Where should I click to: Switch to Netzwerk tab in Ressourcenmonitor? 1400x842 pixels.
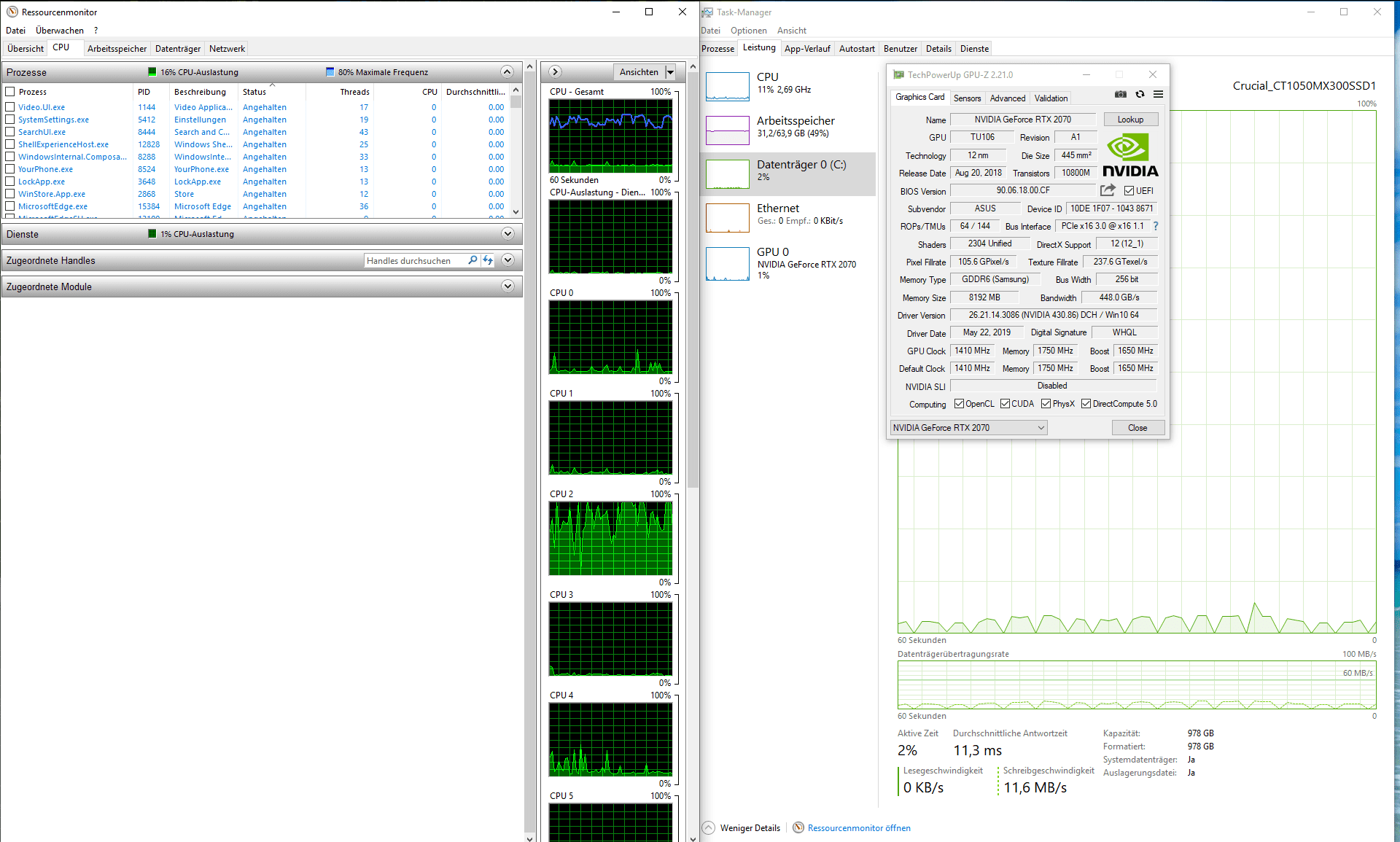(x=227, y=49)
